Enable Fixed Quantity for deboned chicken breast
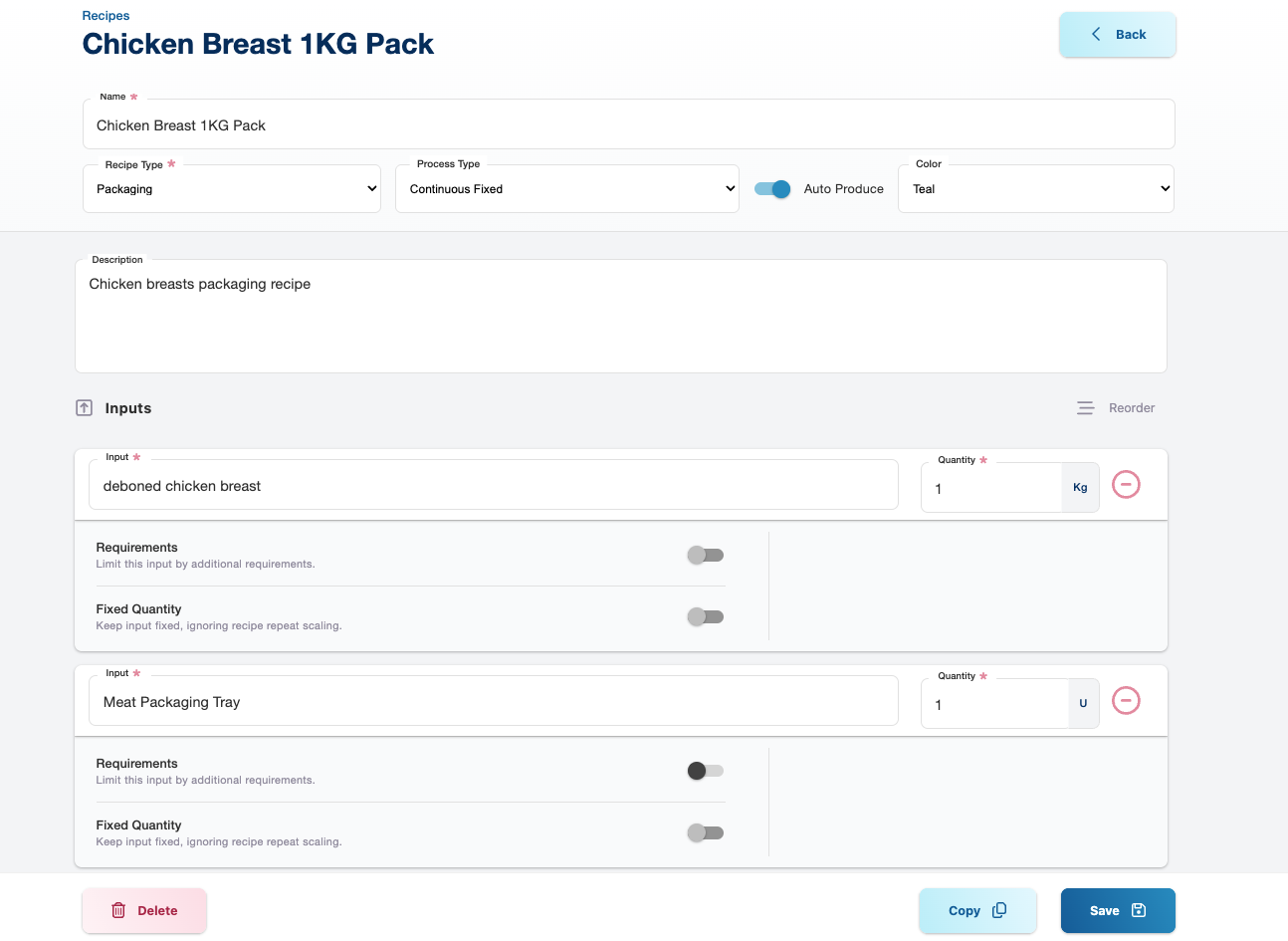Viewport: 1288px width, 941px height. pos(705,616)
